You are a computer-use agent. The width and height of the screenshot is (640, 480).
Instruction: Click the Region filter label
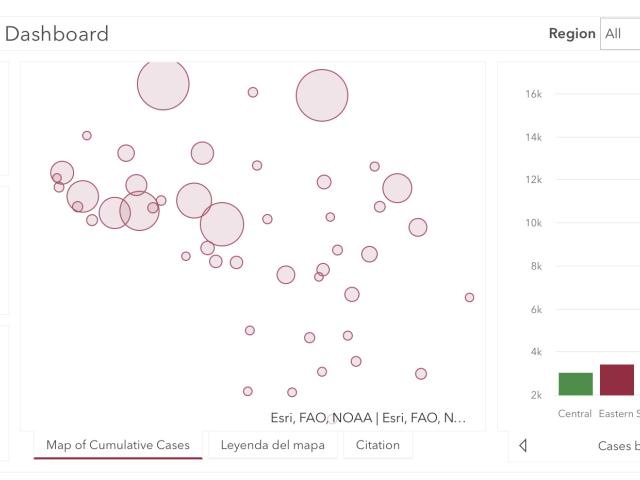coord(572,33)
